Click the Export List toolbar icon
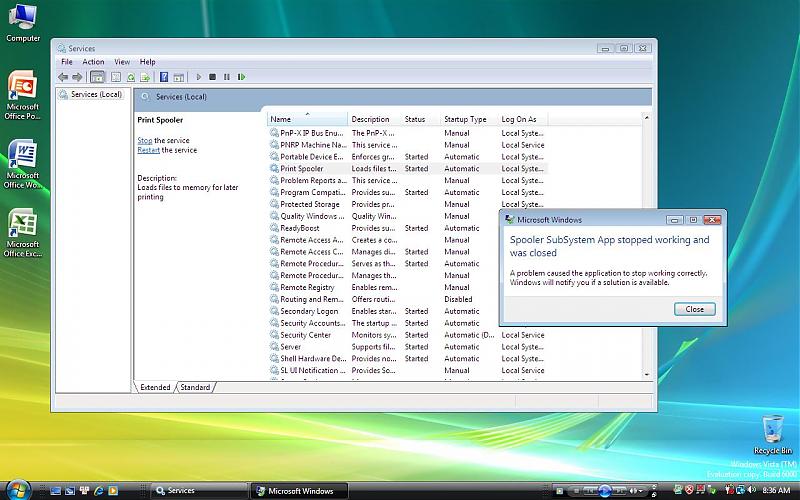 pos(145,77)
